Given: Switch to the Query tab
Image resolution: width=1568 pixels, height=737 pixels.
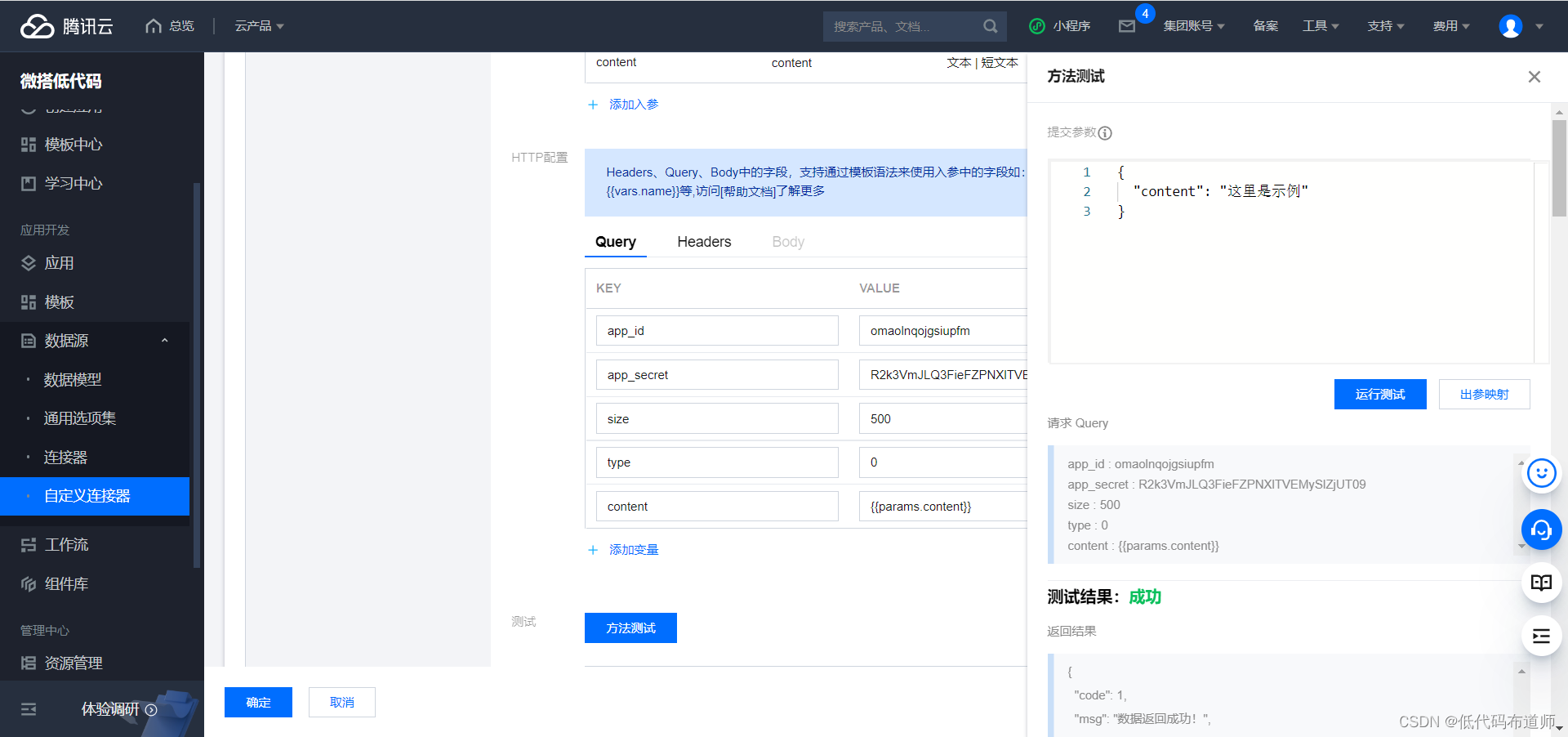Looking at the screenshot, I should [616, 242].
